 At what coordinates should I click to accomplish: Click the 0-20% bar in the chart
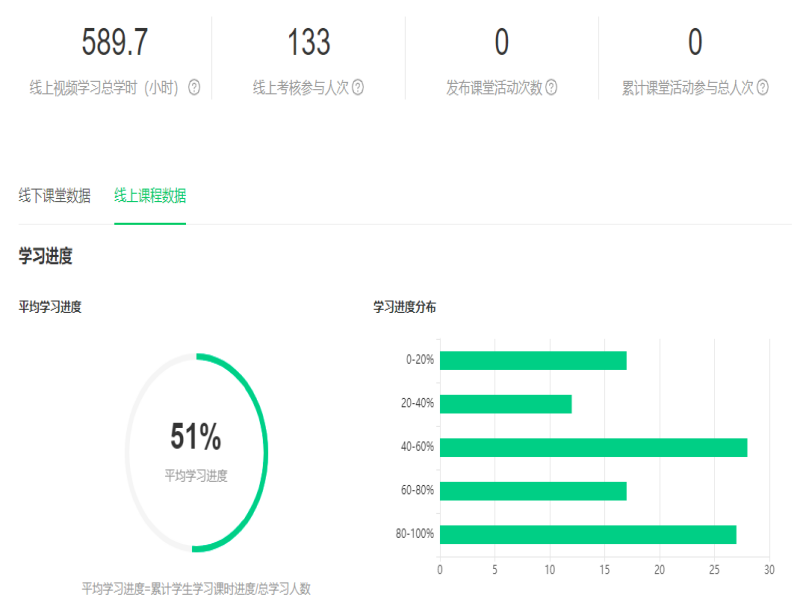click(533, 361)
